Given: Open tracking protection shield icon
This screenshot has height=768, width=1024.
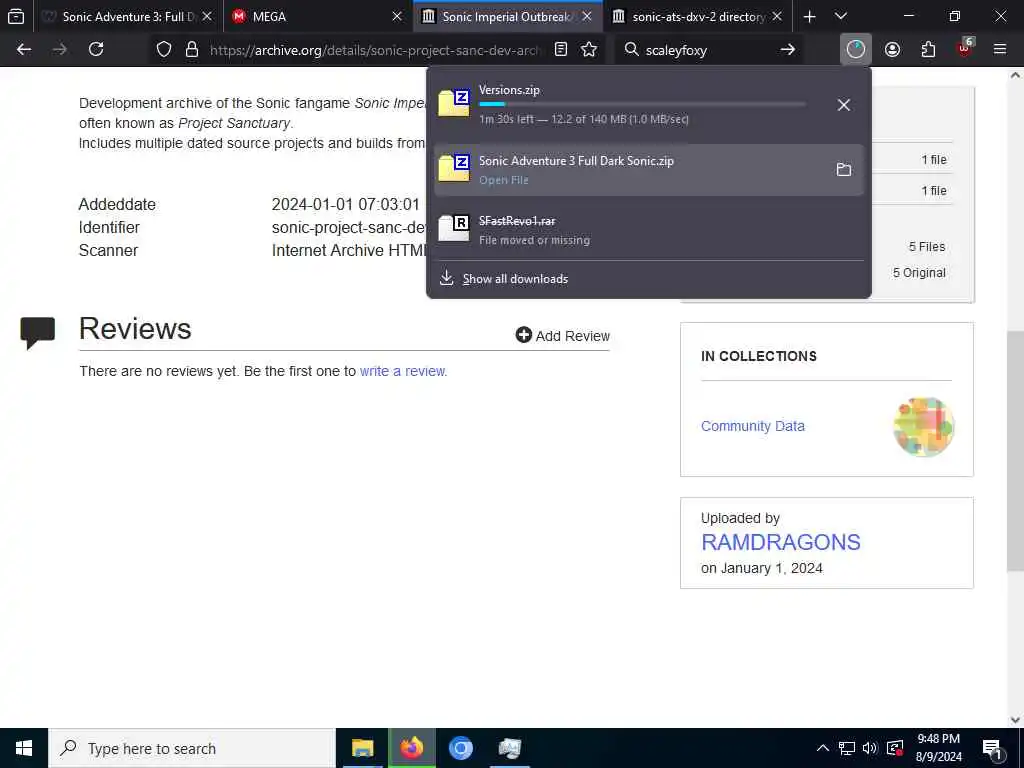Looking at the screenshot, I should point(164,50).
